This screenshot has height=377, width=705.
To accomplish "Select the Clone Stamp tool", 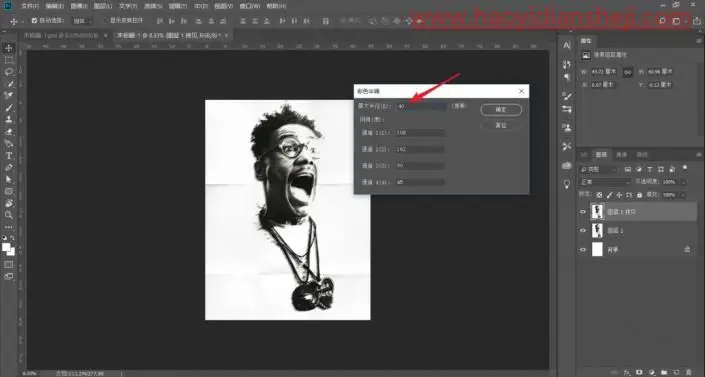I will (x=9, y=120).
